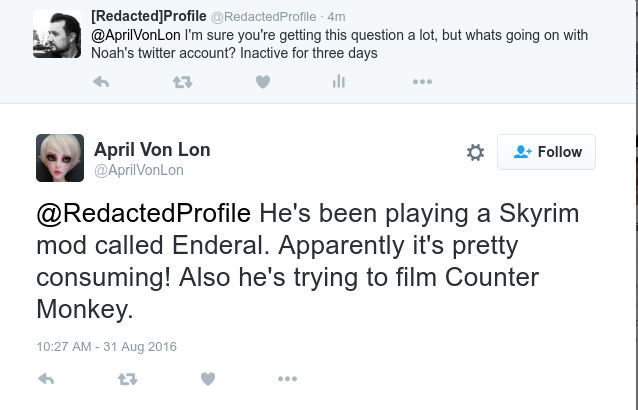Open the gear settings menu

click(x=475, y=152)
